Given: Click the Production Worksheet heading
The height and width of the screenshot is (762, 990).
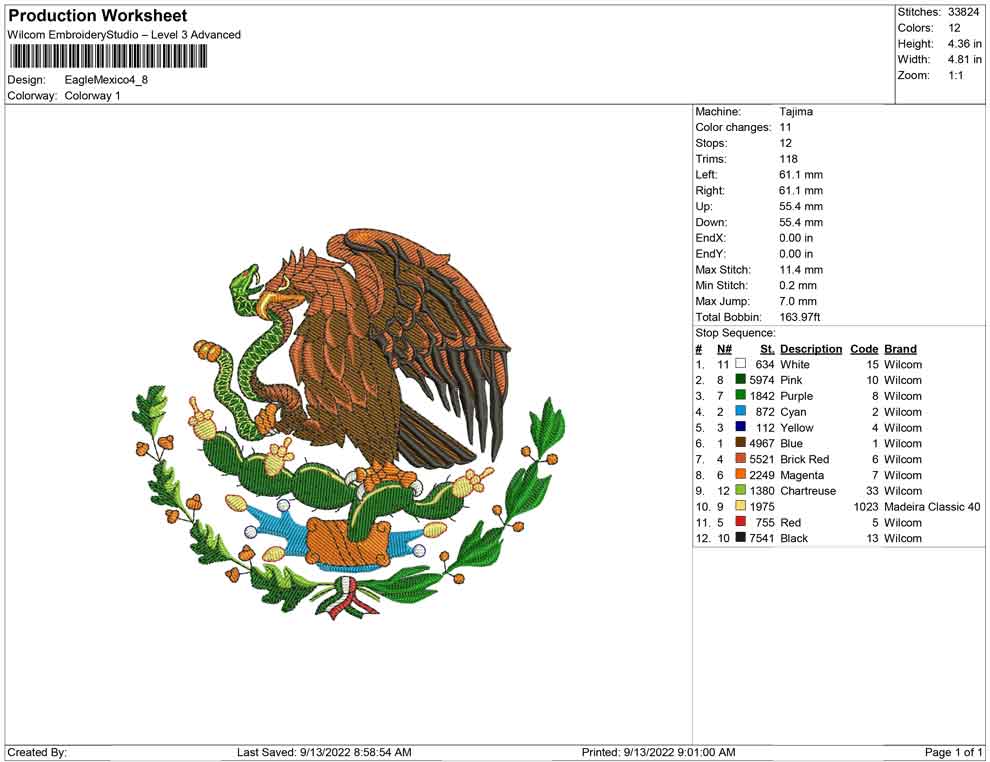Looking at the screenshot, I should (98, 15).
